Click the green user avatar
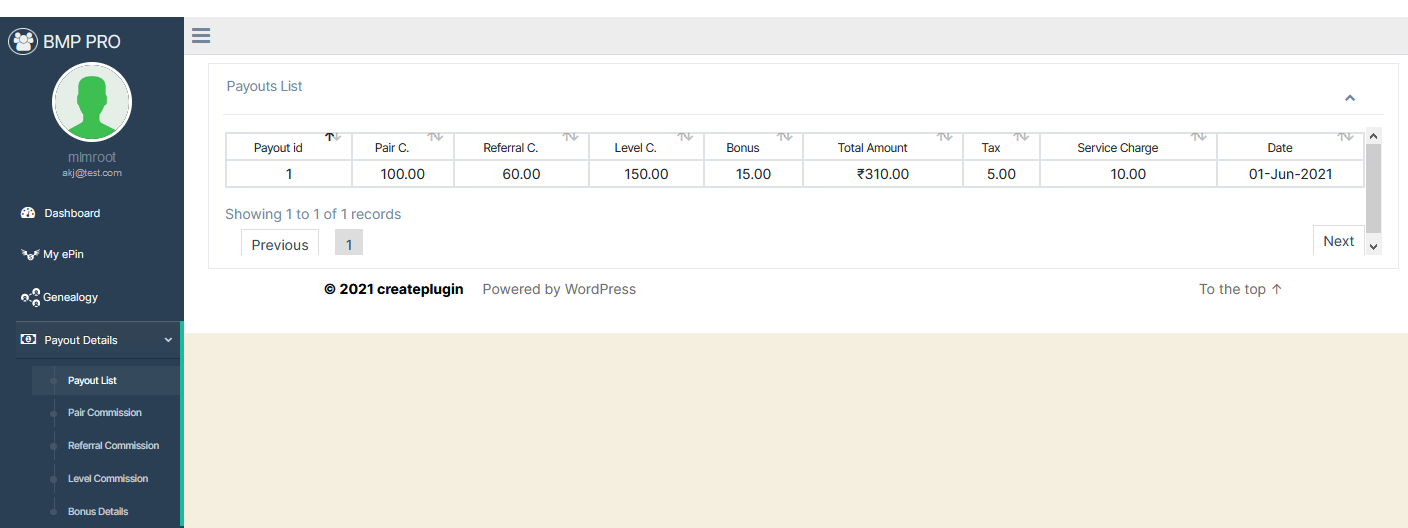The image size is (1408, 528). coord(92,102)
